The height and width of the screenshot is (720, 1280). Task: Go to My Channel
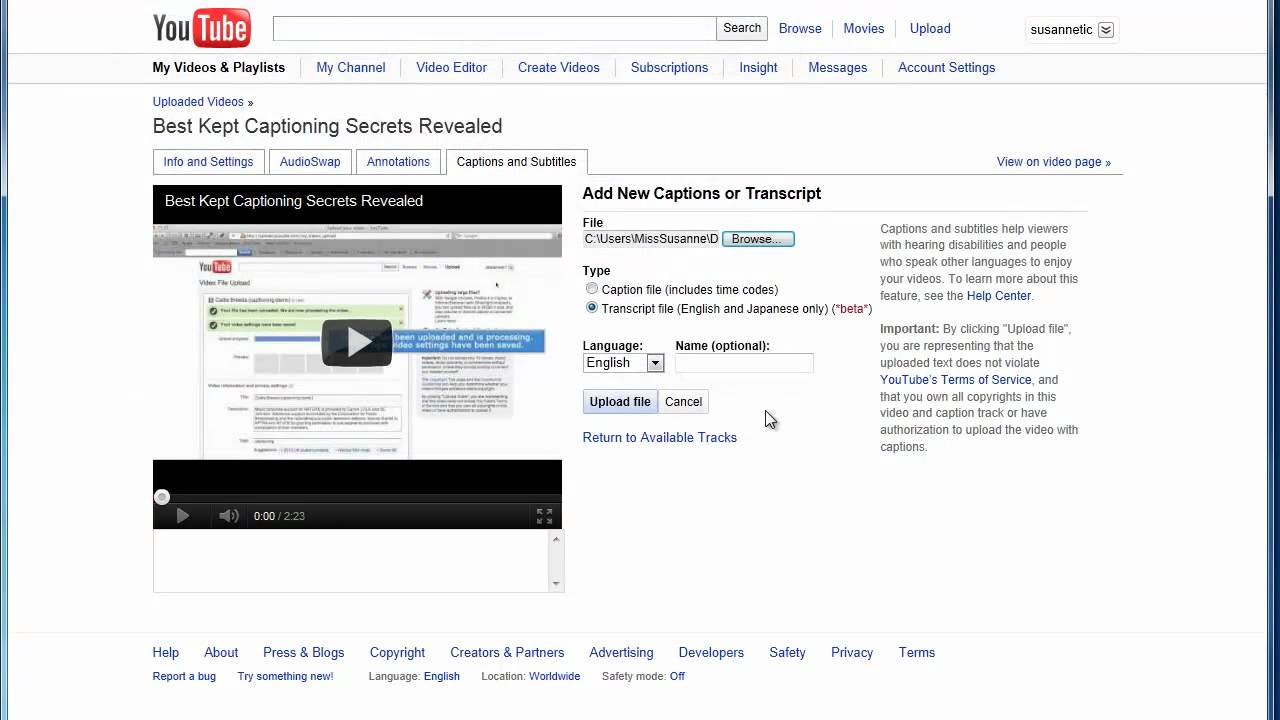click(351, 68)
